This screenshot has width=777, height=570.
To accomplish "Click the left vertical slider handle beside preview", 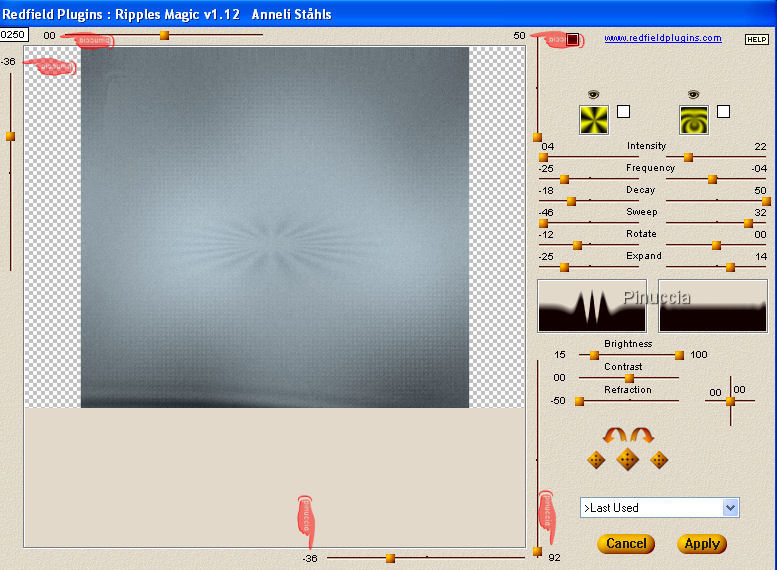I will click(10, 136).
